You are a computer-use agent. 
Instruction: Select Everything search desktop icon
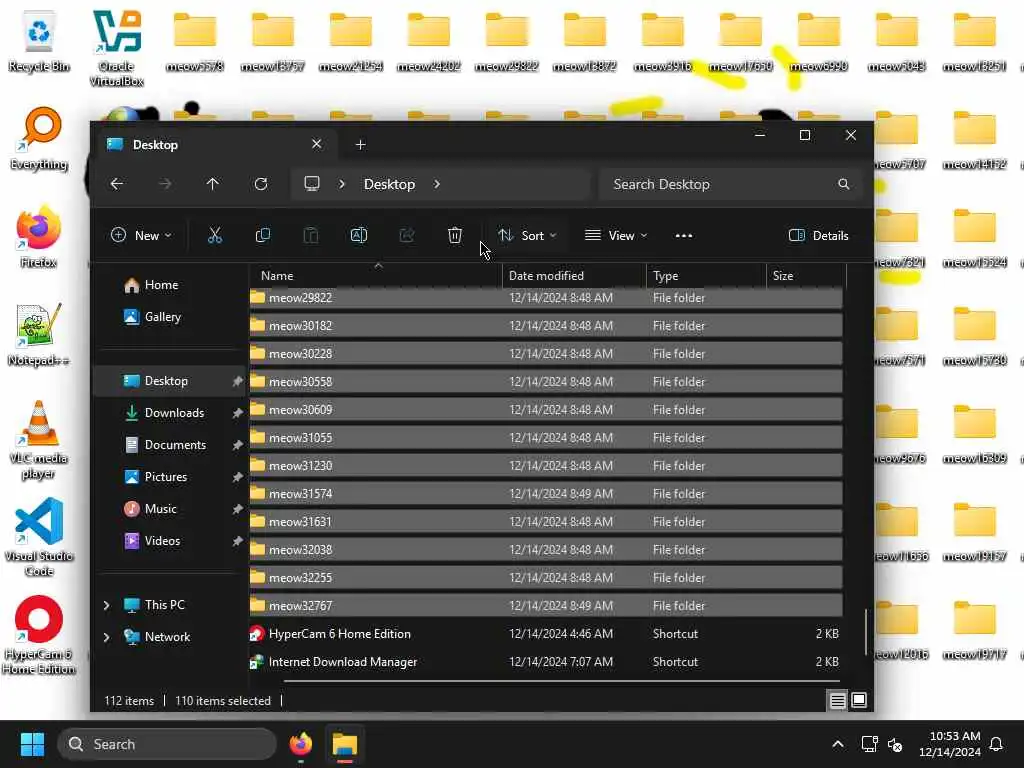pyautogui.click(x=39, y=139)
